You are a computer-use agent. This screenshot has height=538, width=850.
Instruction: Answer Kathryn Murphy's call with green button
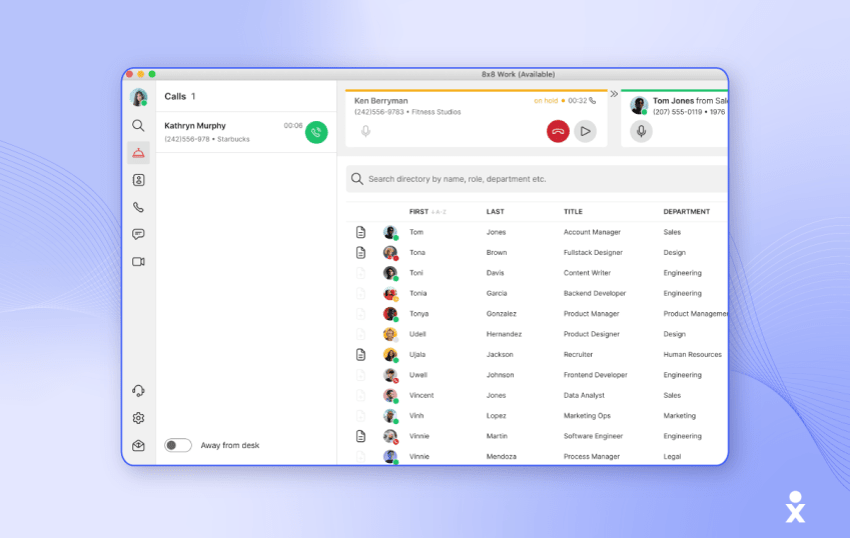tap(316, 132)
